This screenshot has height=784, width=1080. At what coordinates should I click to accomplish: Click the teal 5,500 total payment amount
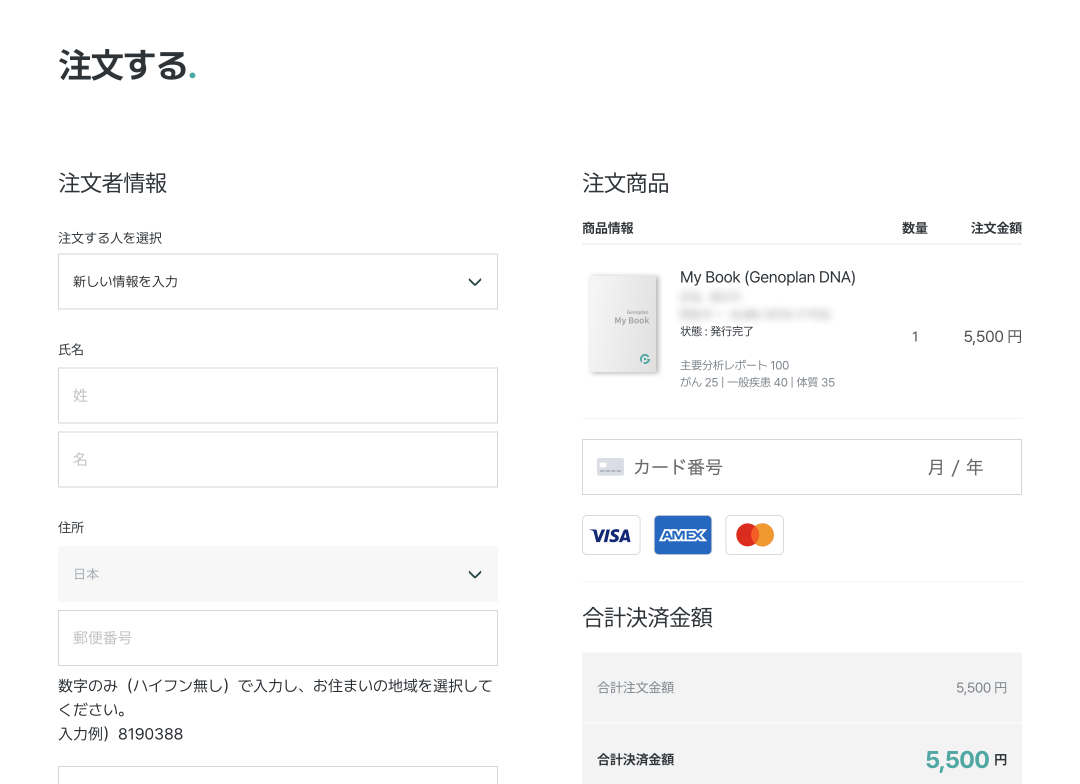point(957,760)
